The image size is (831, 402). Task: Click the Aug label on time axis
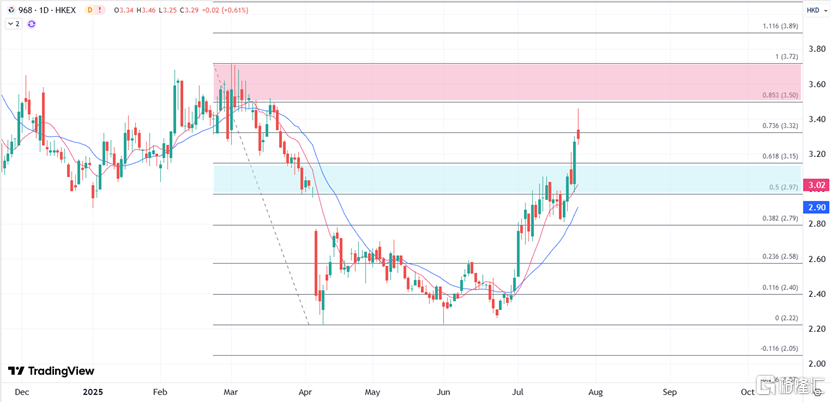(594, 392)
